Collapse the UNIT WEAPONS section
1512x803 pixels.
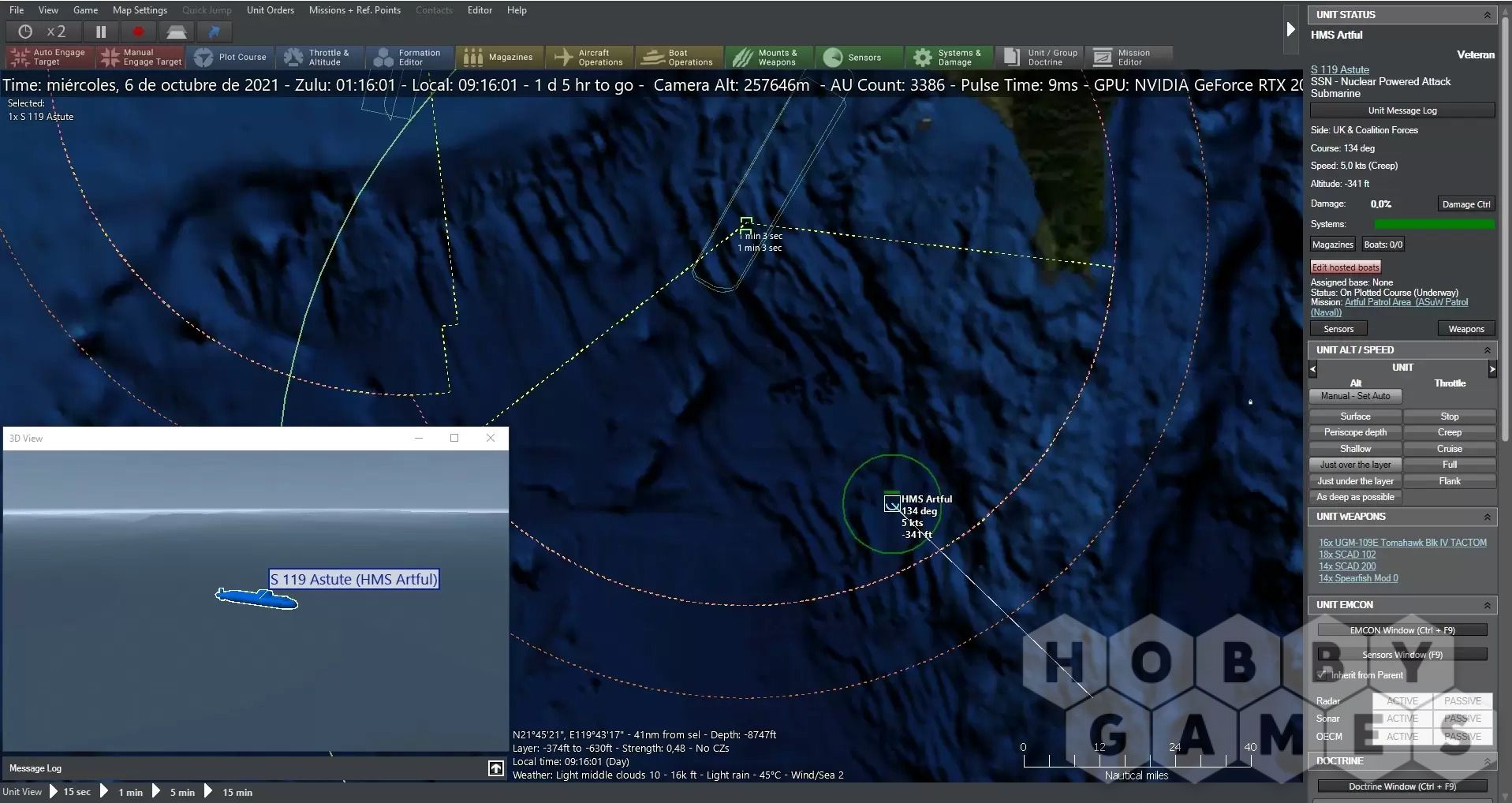click(1487, 517)
